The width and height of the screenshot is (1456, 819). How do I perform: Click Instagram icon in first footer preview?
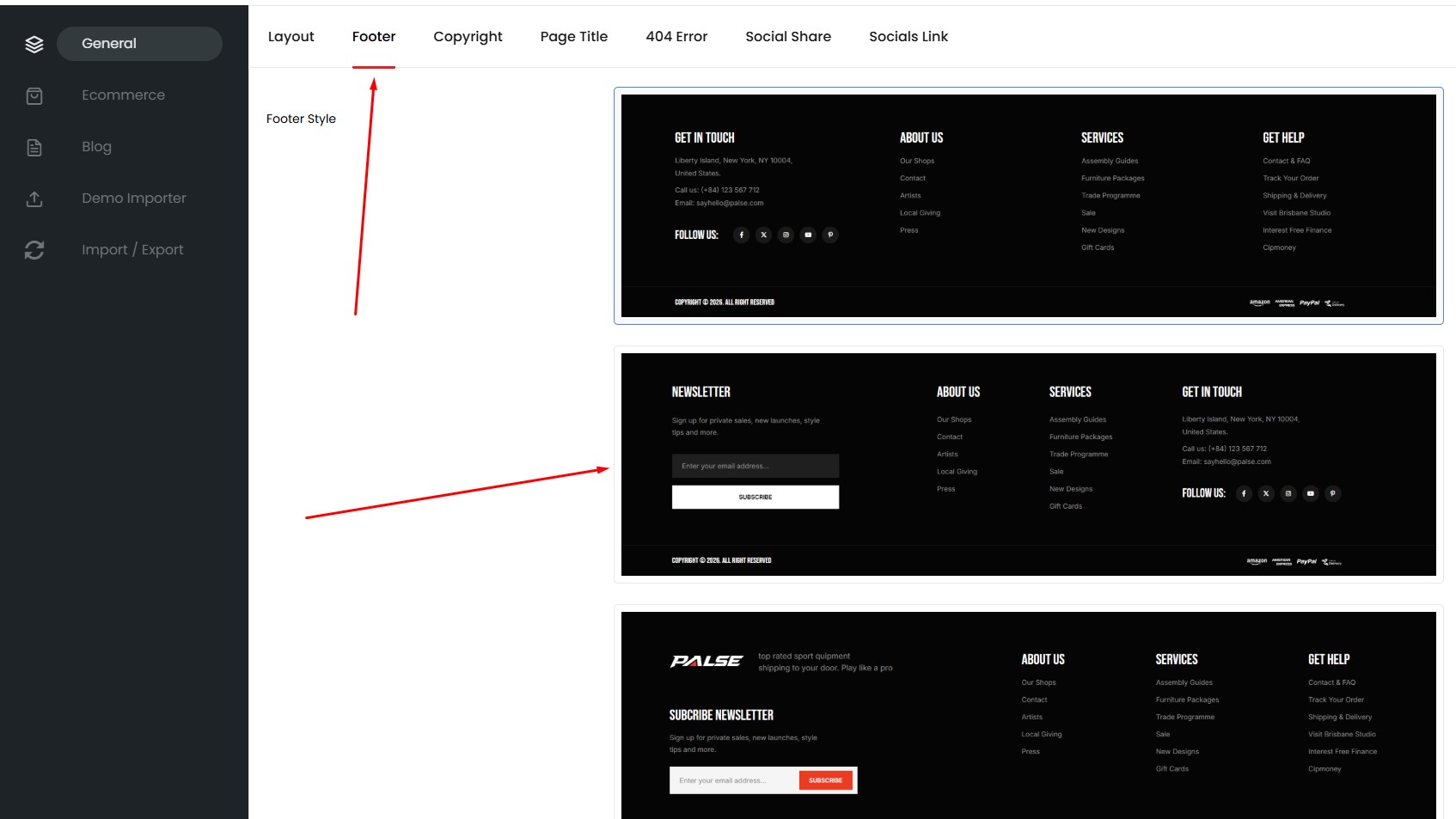pyautogui.click(x=786, y=235)
